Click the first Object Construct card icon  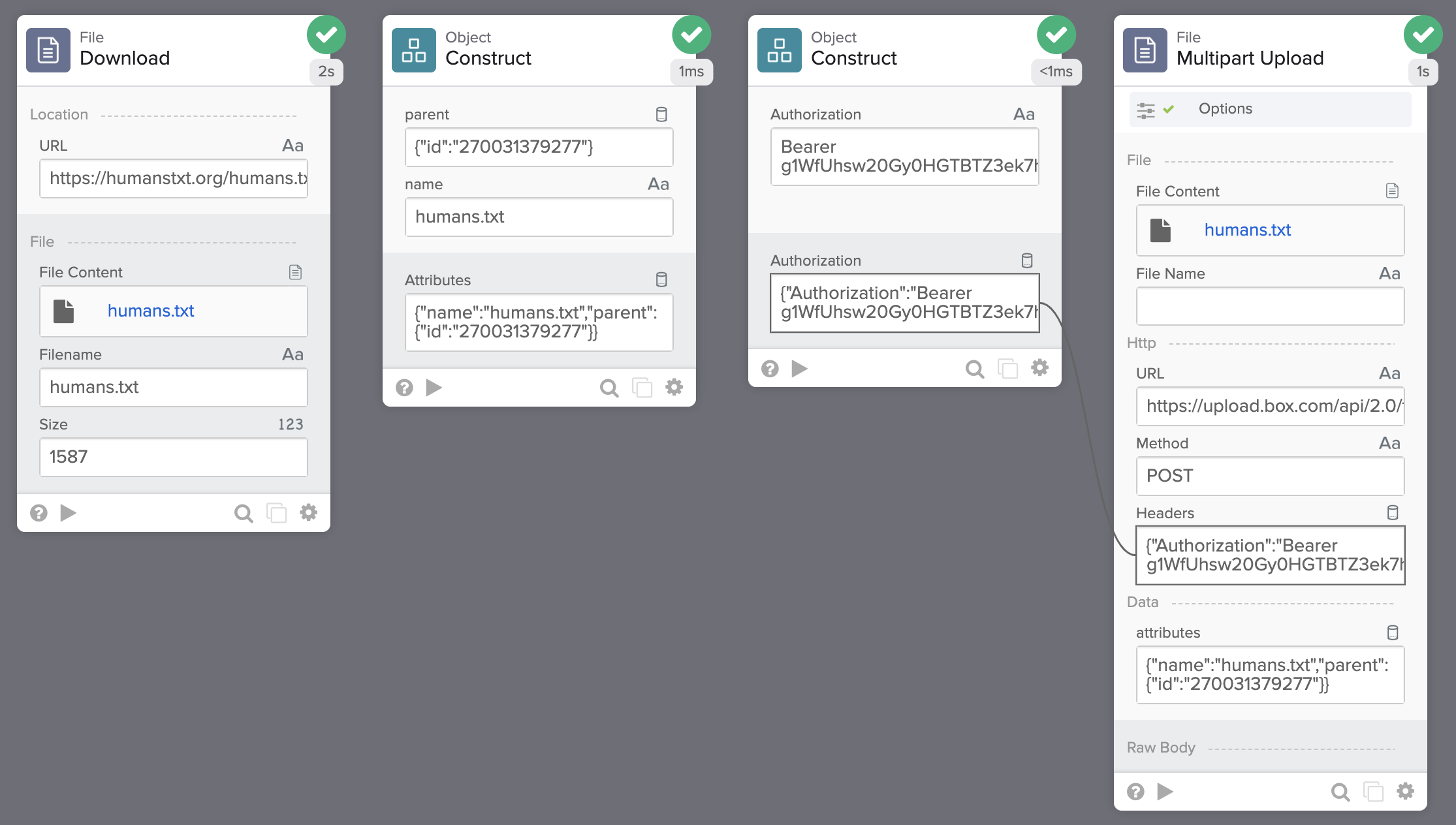pyautogui.click(x=414, y=50)
